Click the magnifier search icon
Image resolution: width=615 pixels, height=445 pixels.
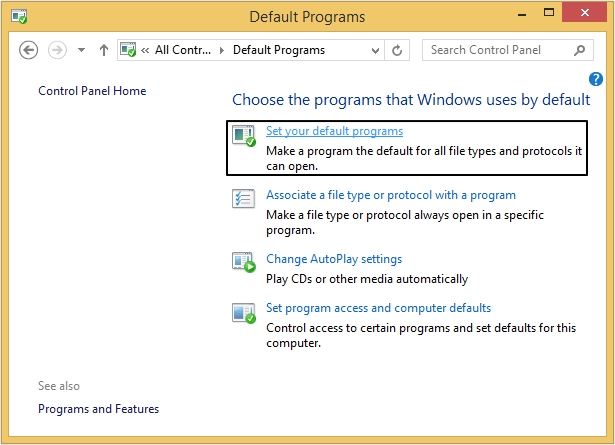(x=579, y=50)
